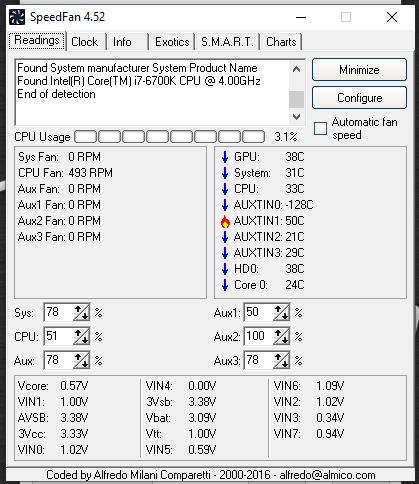Click the Aux2 speed field showing 100
The height and width of the screenshot is (484, 419).
259,336
